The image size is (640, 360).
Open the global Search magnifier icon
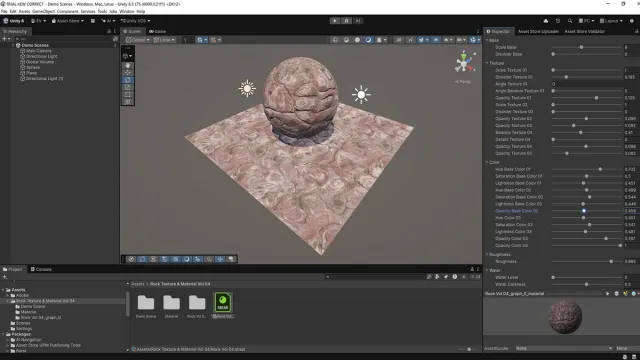click(570, 21)
